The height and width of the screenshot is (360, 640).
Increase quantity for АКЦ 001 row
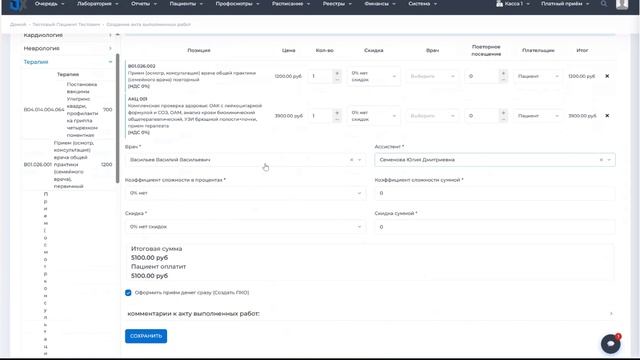(337, 113)
